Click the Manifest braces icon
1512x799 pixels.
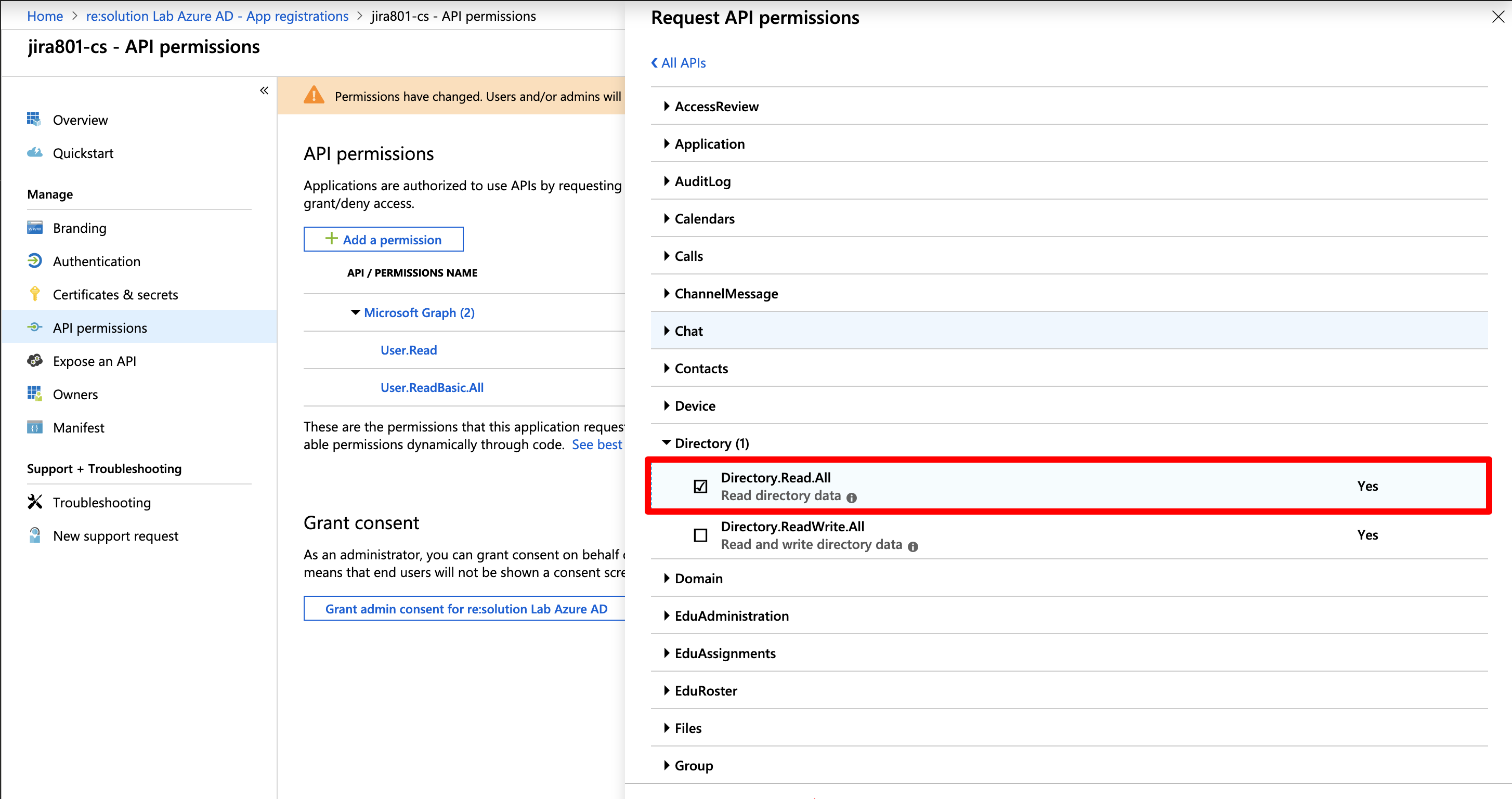[x=35, y=427]
